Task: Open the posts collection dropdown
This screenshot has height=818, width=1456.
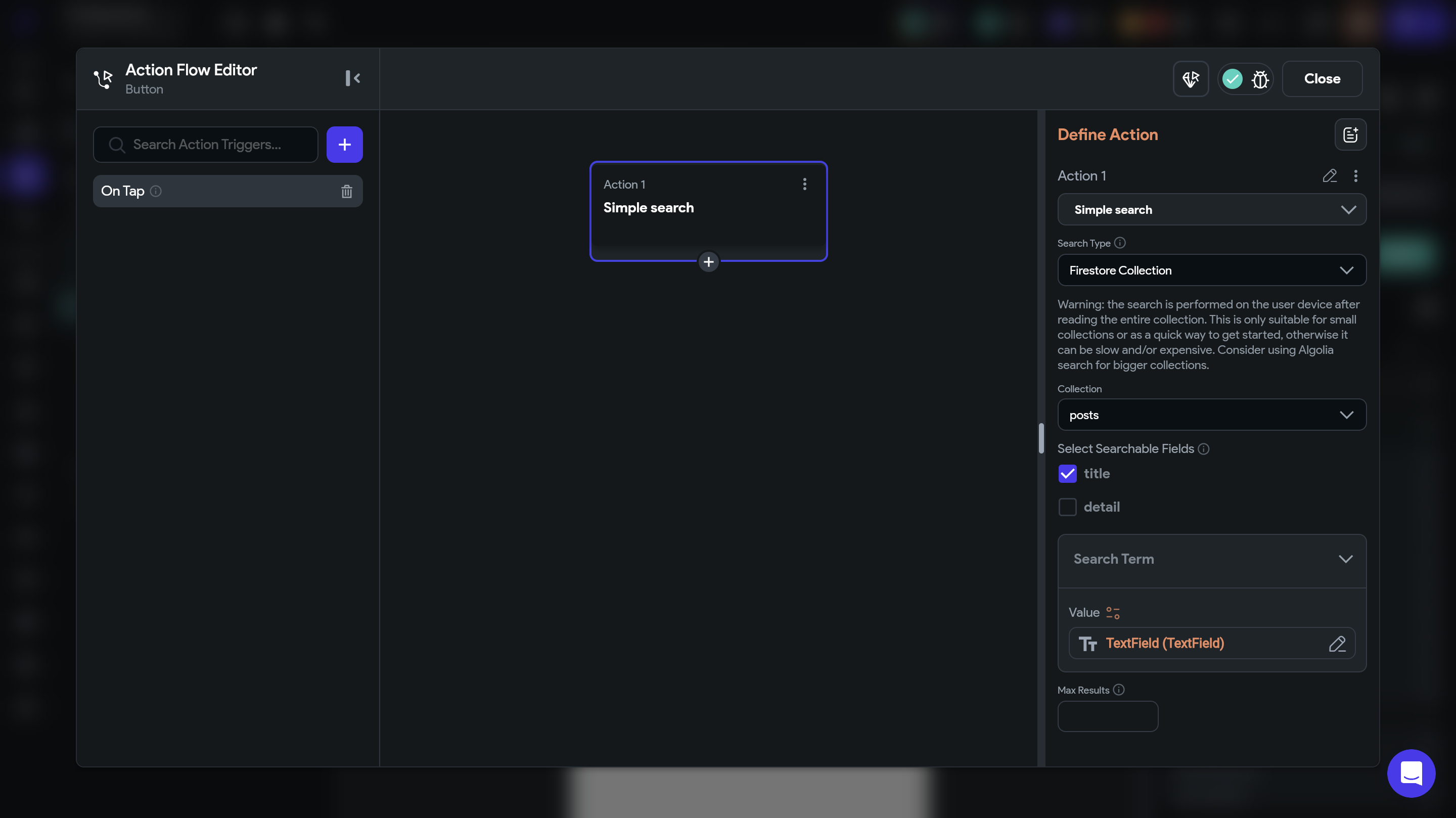Action: coord(1211,415)
